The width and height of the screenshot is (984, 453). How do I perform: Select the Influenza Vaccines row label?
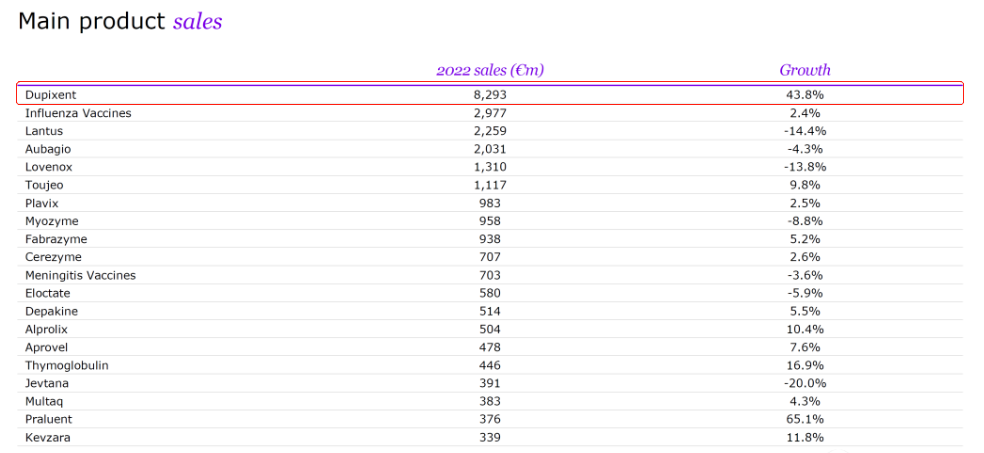pos(78,113)
